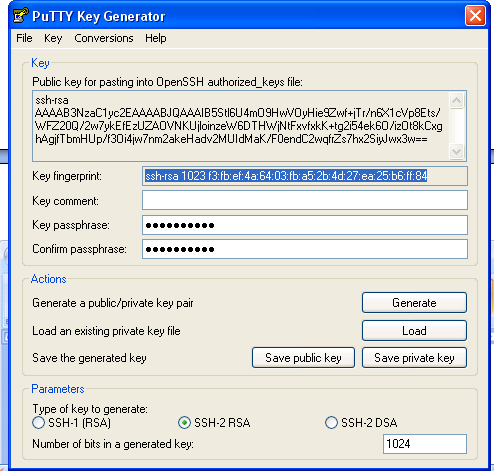
Task: Click the number of bits field showing 1024
Action: point(425,444)
